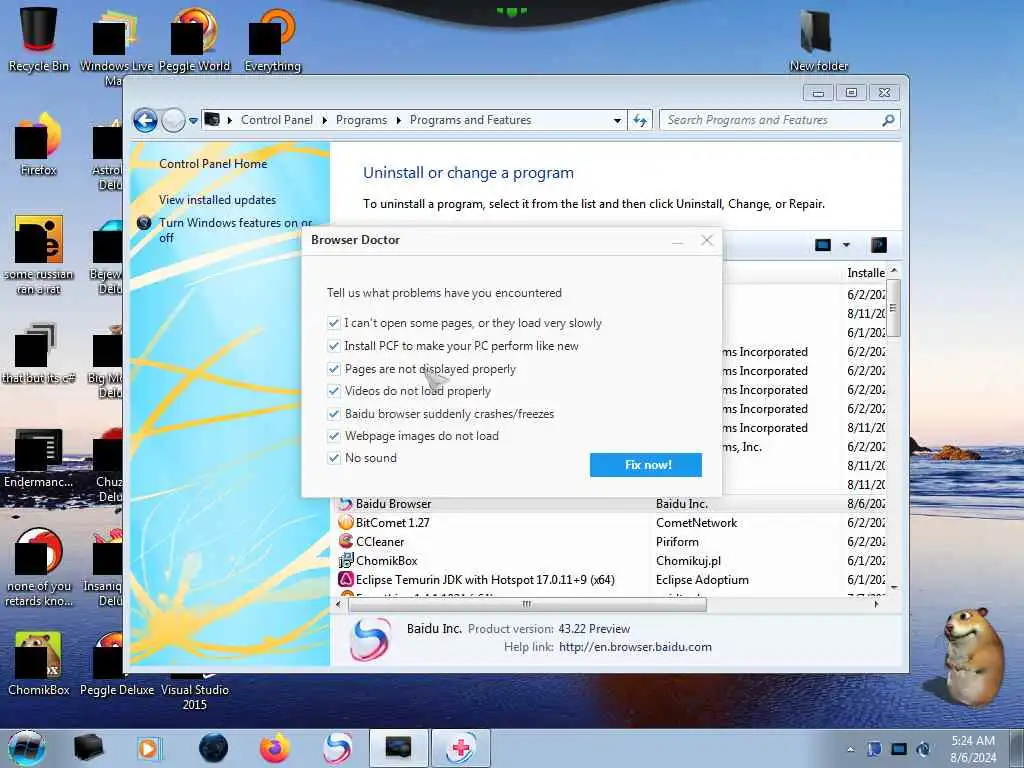The image size is (1024, 768).
Task: Open Turn Windows features on or off
Action: [x=236, y=230]
